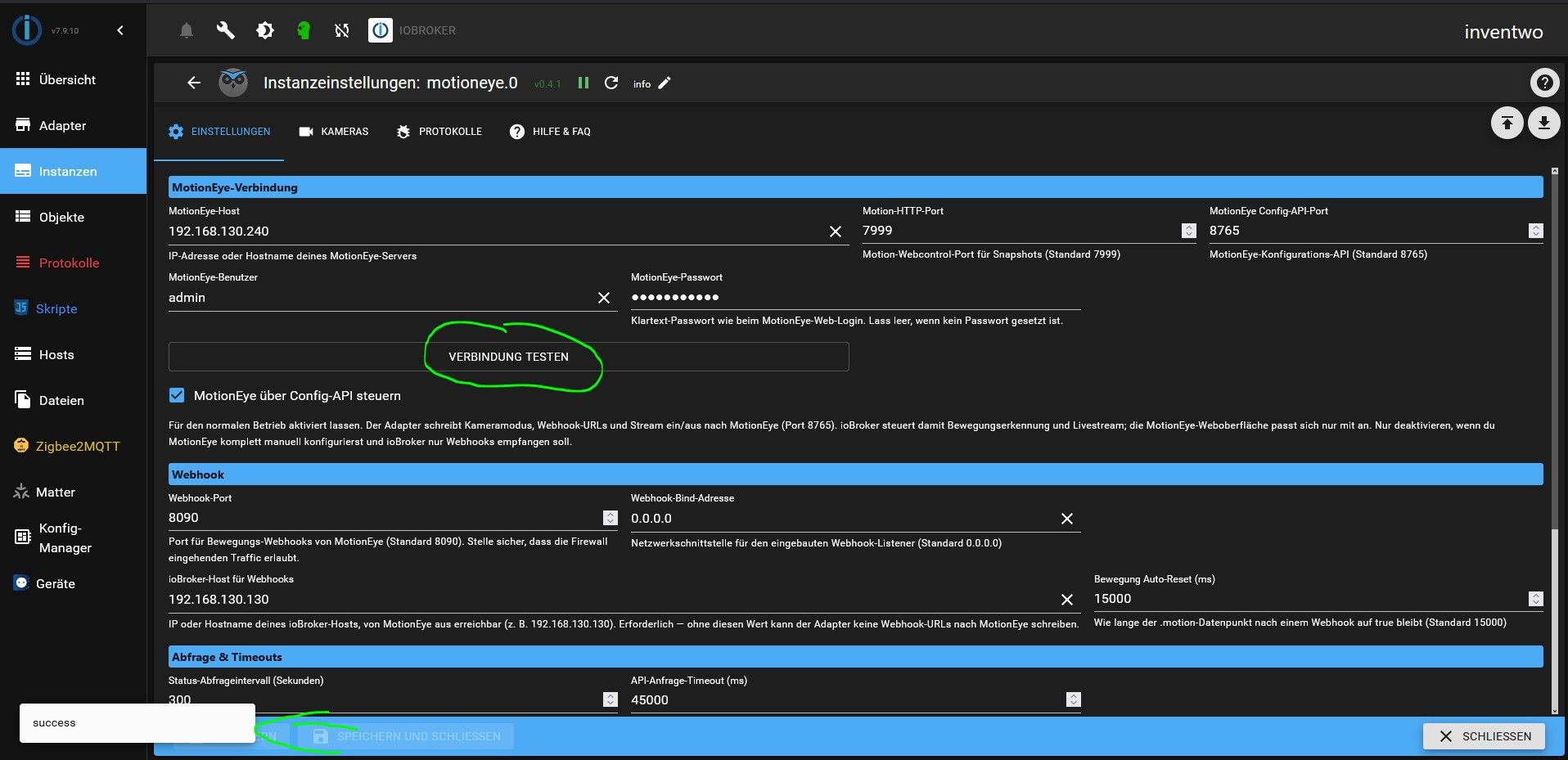Edit log level pencil icon
1568x760 pixels.
665,83
